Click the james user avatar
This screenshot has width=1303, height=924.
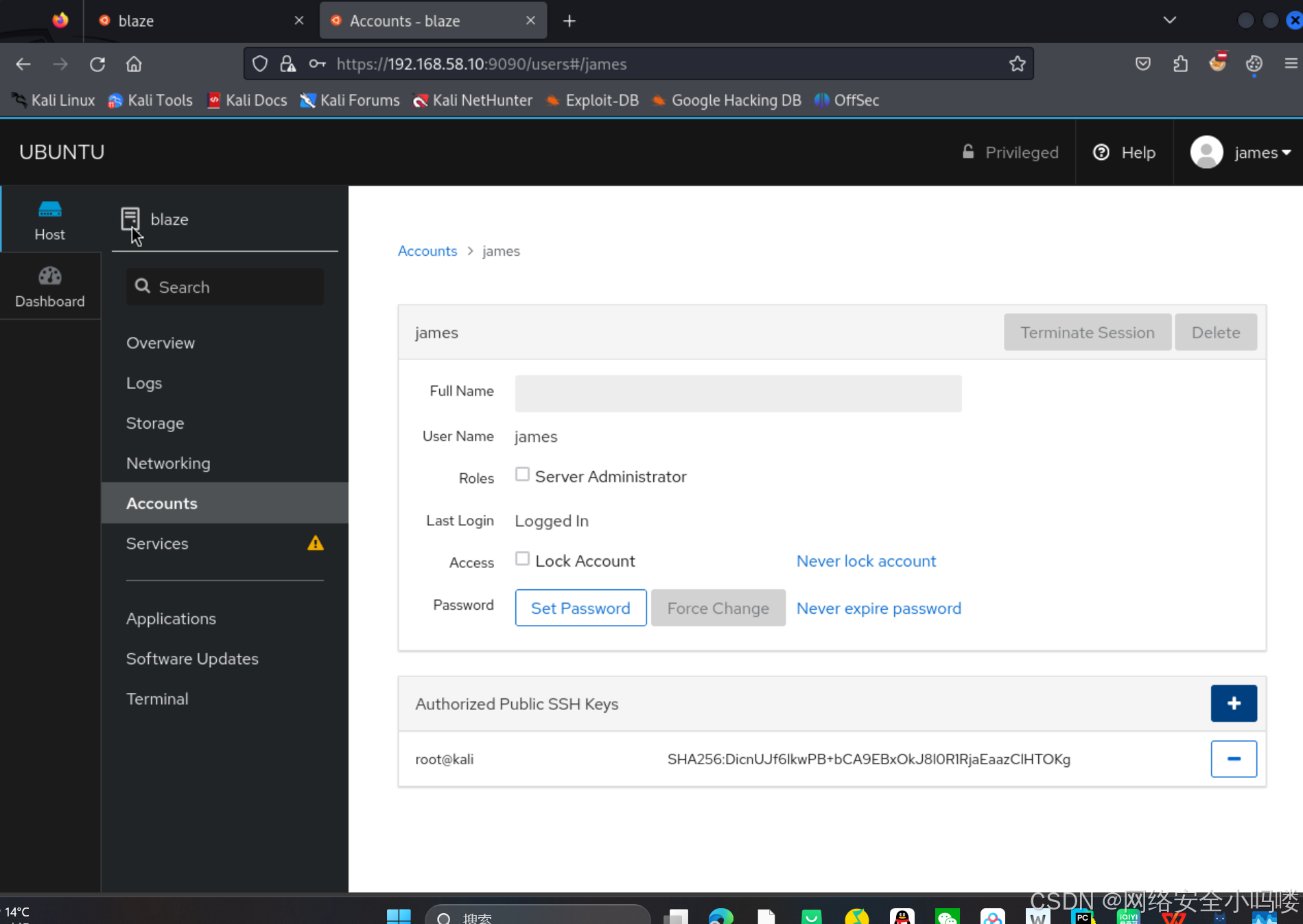point(1206,152)
